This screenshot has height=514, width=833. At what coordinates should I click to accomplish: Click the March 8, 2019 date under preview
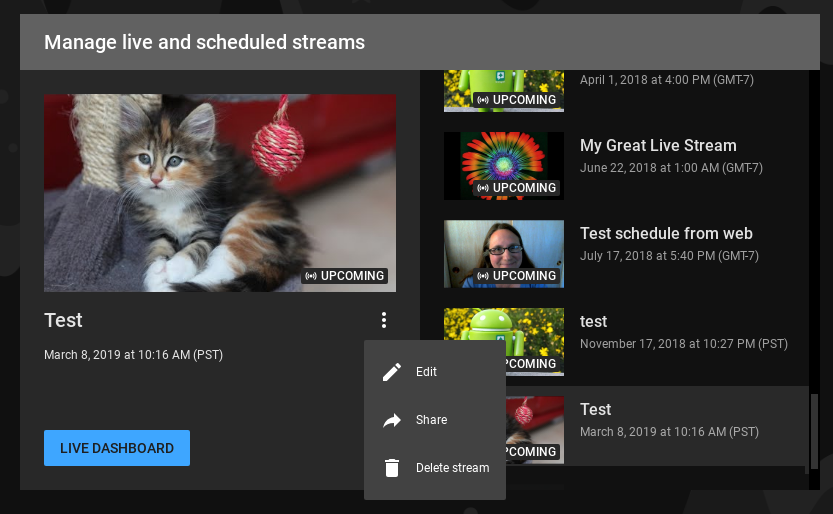[x=133, y=355]
